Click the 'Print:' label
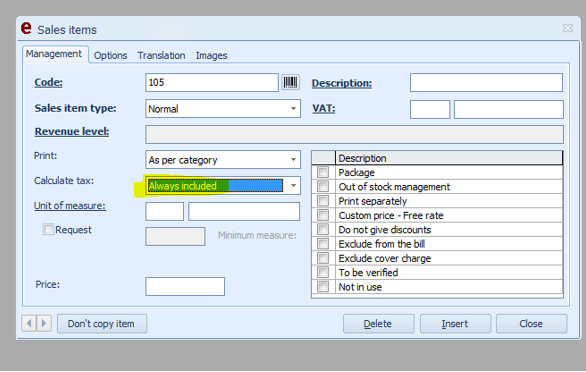 [45, 156]
